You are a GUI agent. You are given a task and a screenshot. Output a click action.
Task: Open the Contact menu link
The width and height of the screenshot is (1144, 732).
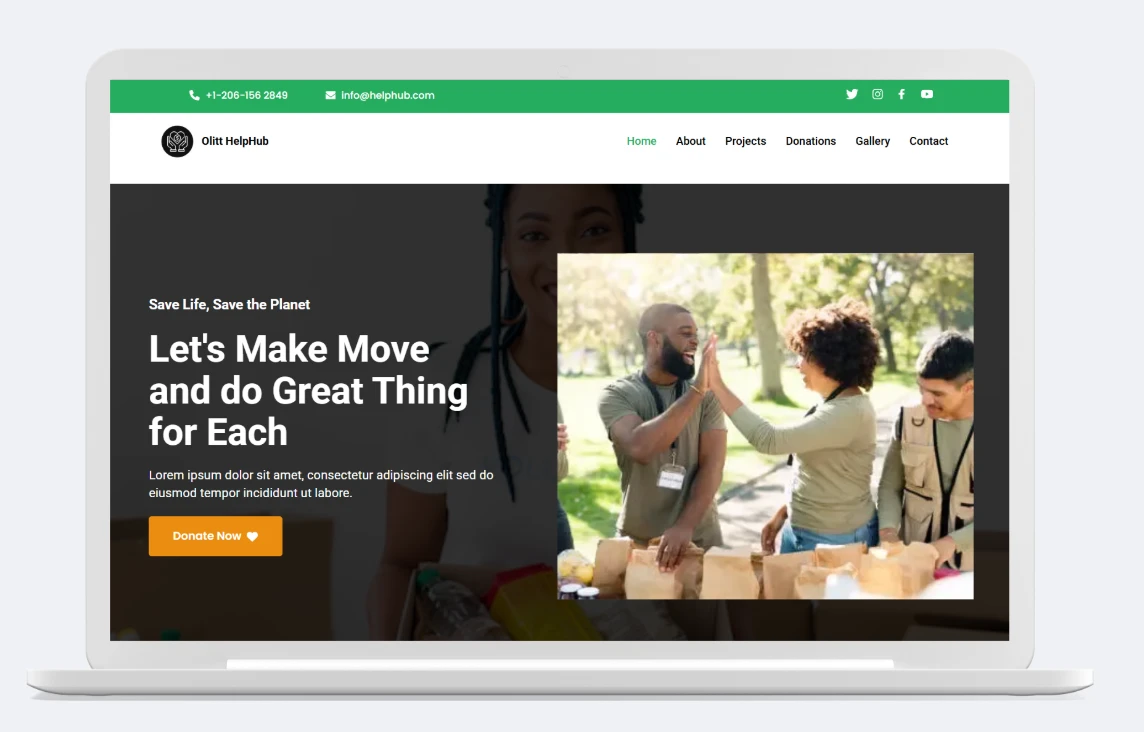coord(928,141)
